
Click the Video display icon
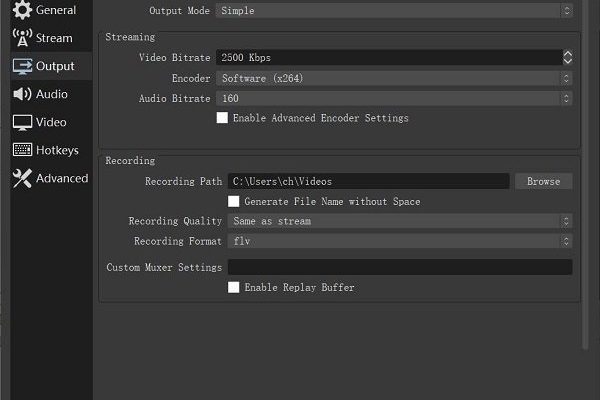click(x=22, y=122)
